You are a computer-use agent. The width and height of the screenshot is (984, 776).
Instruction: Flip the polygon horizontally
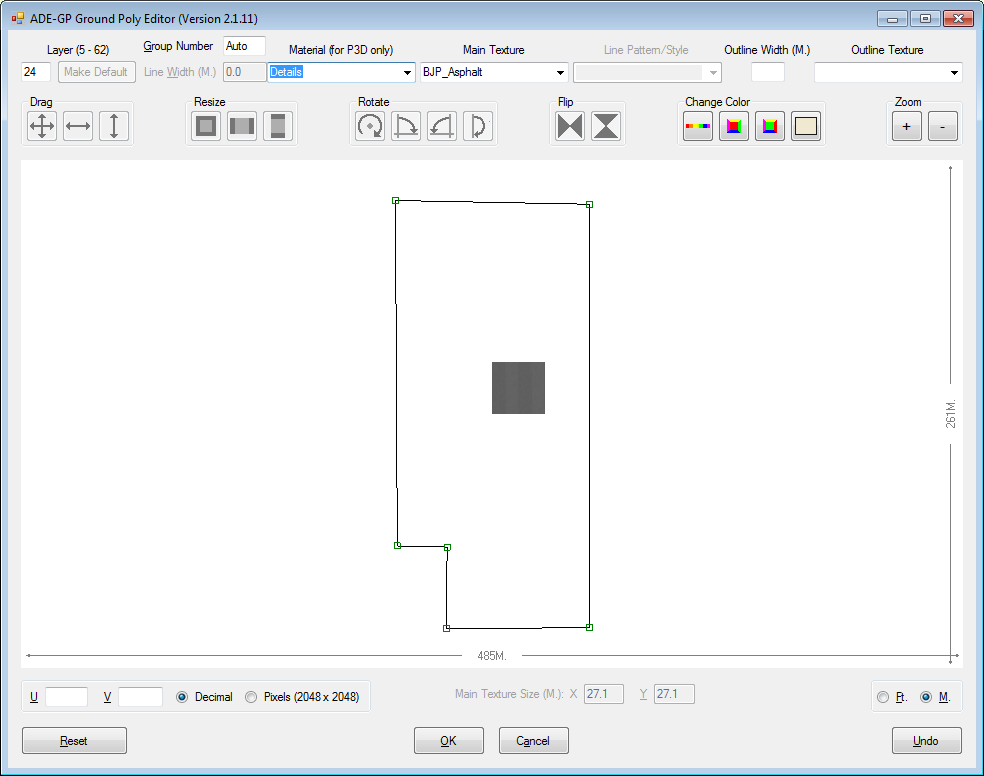569,126
